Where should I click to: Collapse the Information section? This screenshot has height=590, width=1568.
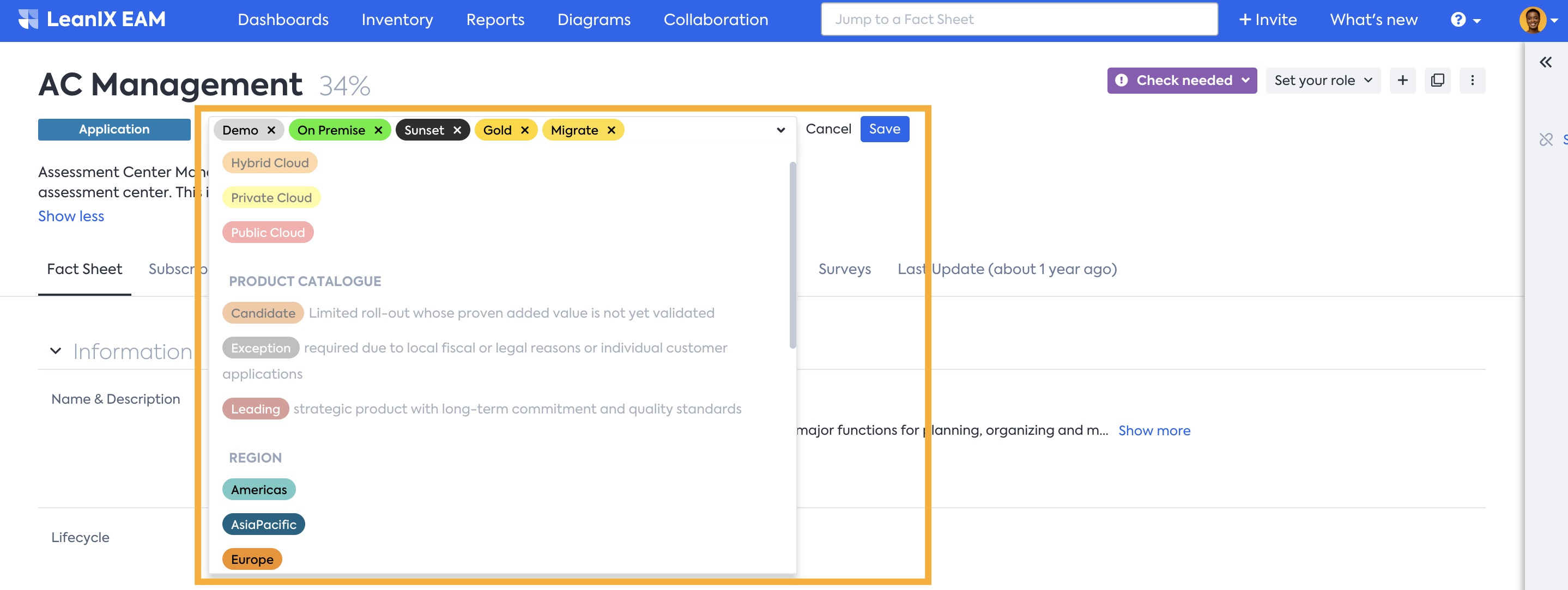[x=56, y=351]
